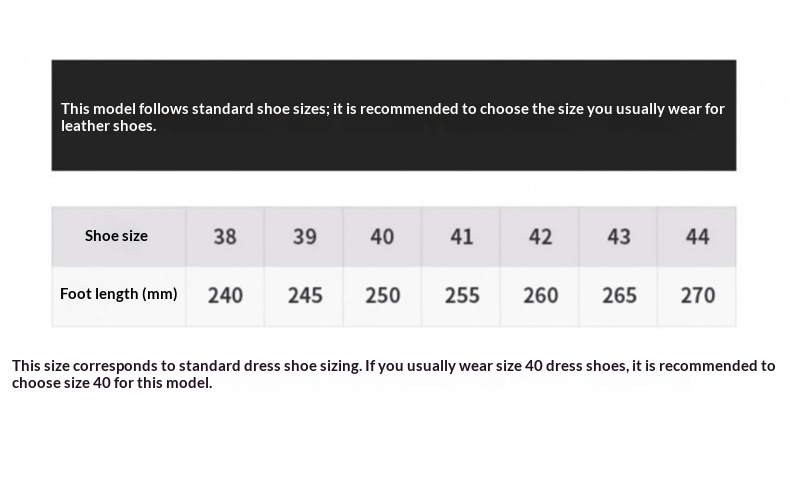
Task: Select the 245 foot length cell
Action: coord(304,295)
